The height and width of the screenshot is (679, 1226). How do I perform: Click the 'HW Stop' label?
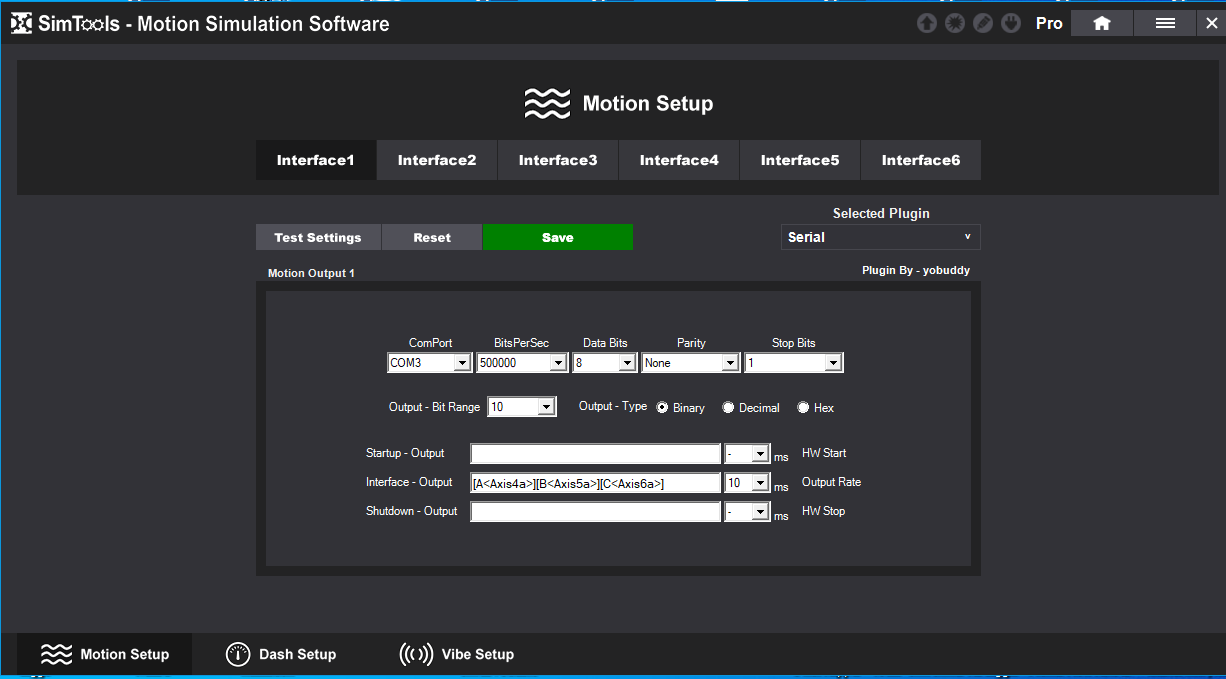[x=823, y=511]
